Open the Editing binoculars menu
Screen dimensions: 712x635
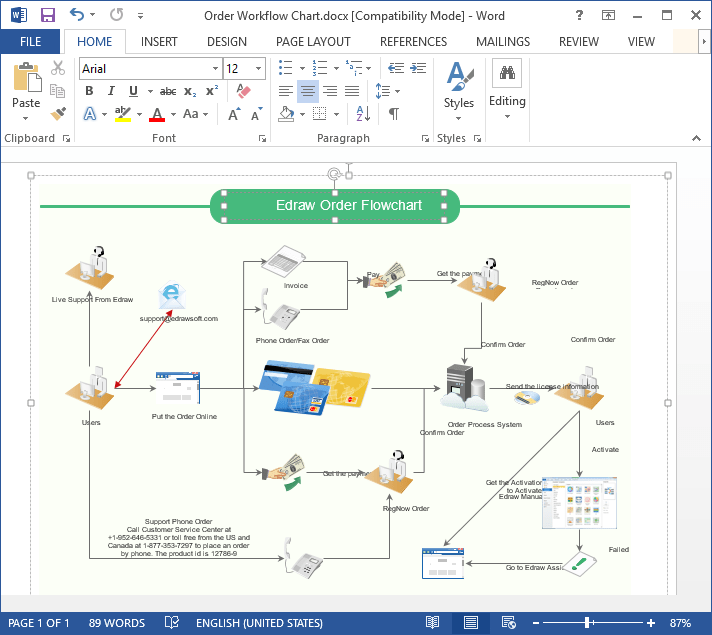tap(507, 89)
